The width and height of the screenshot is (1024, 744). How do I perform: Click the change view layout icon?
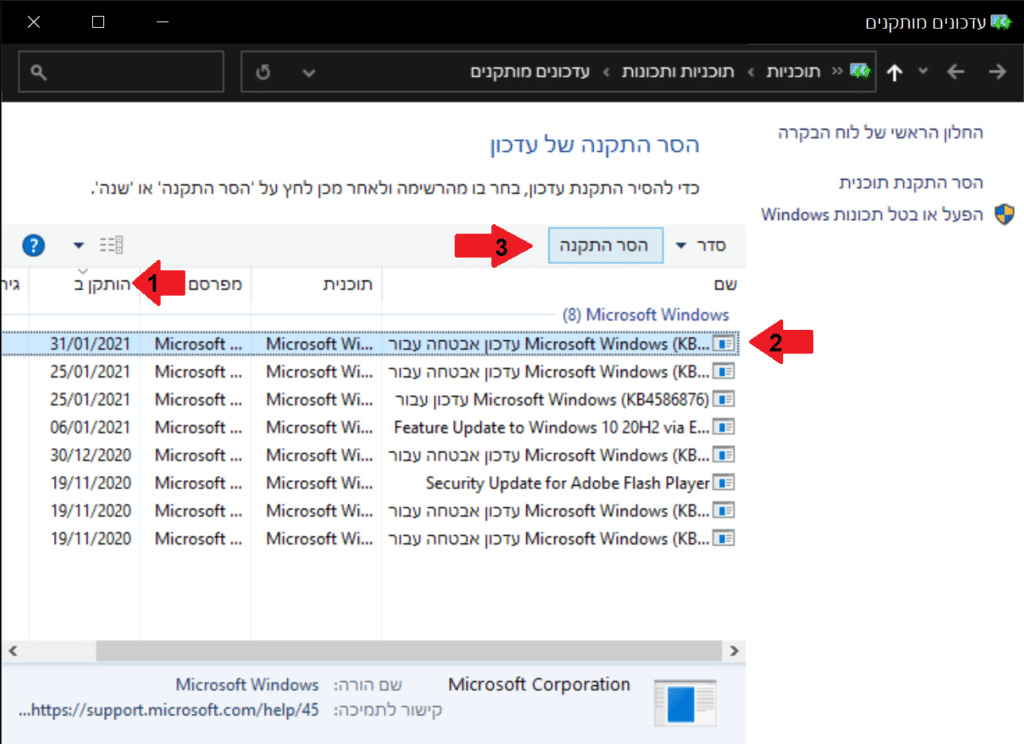(x=110, y=245)
